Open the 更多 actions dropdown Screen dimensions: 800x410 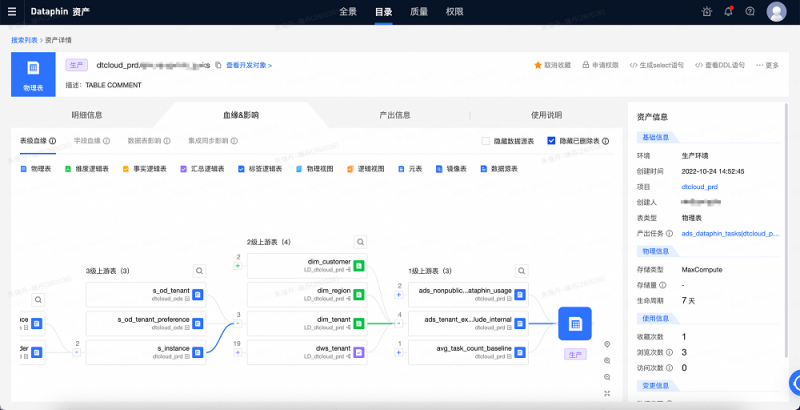[x=766, y=65]
